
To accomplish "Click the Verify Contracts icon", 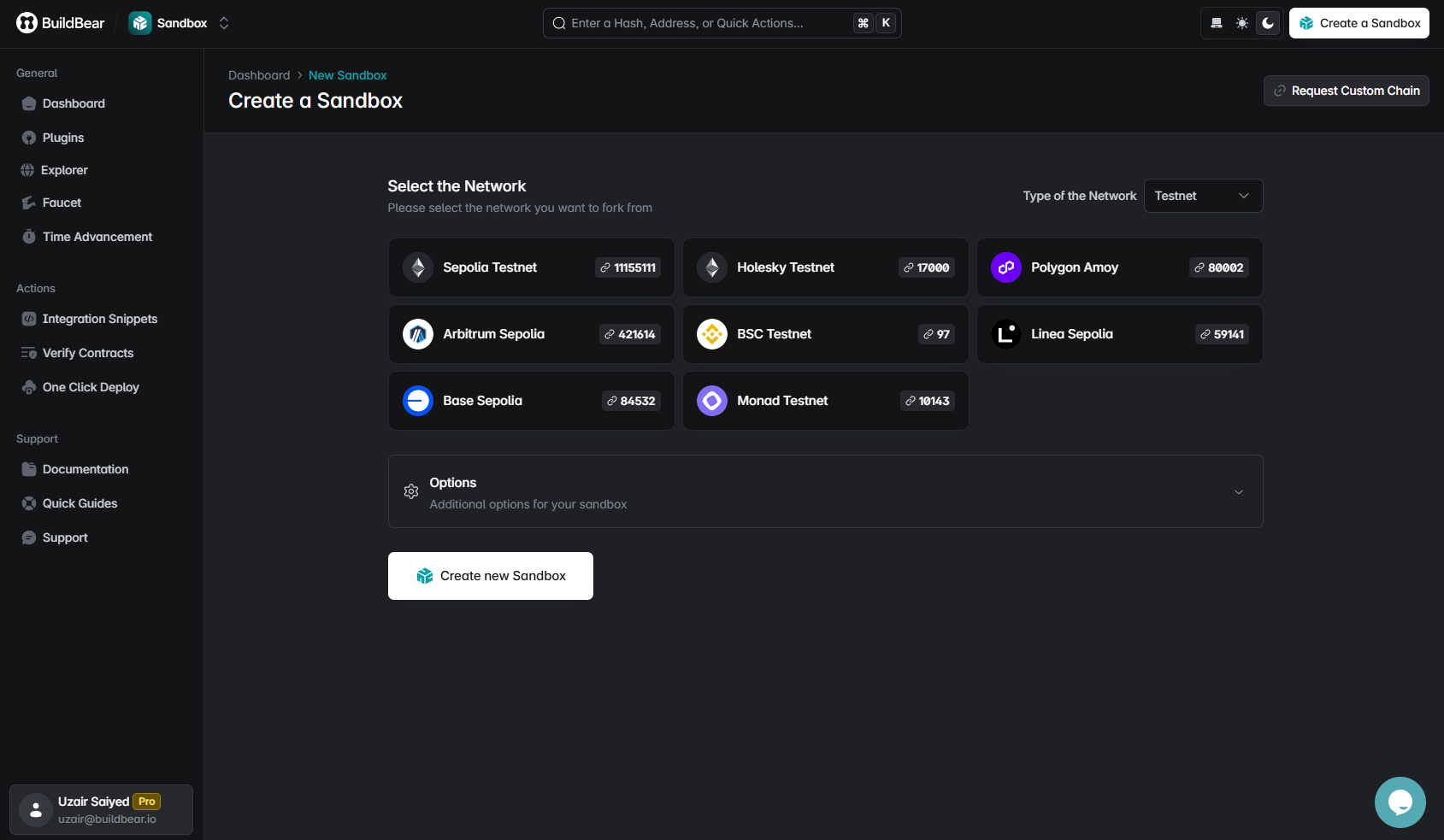I will pos(29,353).
